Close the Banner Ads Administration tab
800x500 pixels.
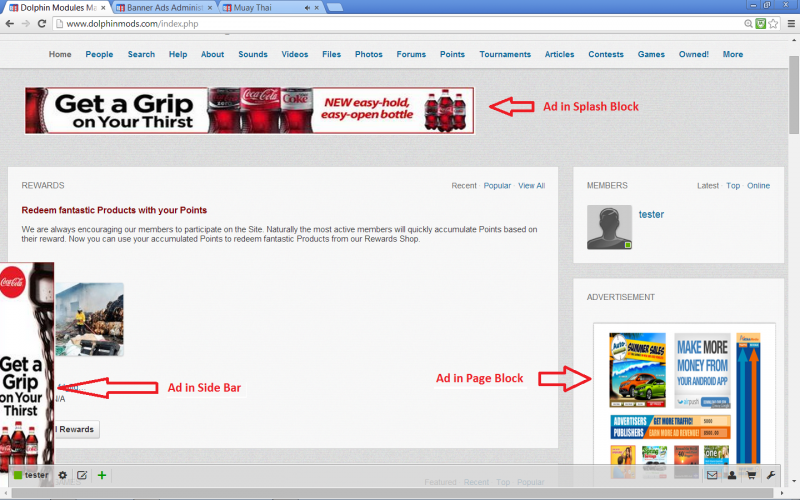210,8
